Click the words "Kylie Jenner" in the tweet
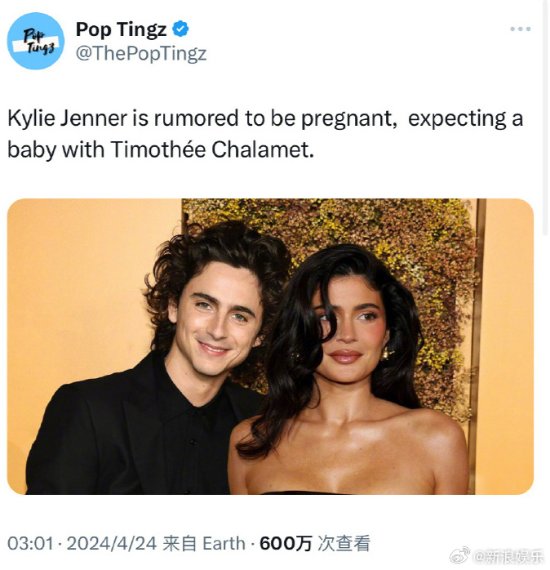This screenshot has height=570, width=550. pyautogui.click(x=68, y=119)
